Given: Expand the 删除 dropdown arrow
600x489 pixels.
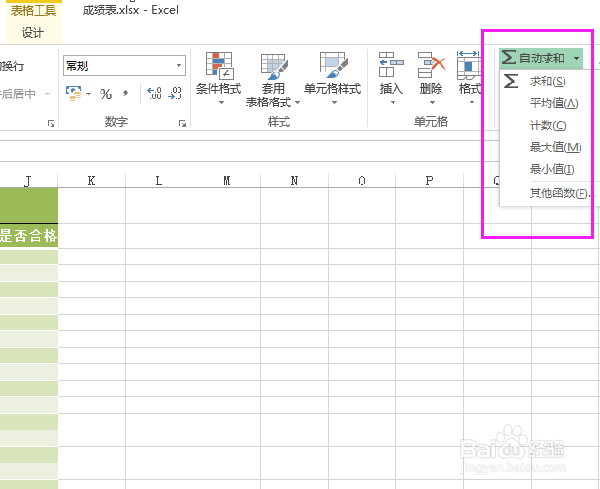Looking at the screenshot, I should point(432,103).
